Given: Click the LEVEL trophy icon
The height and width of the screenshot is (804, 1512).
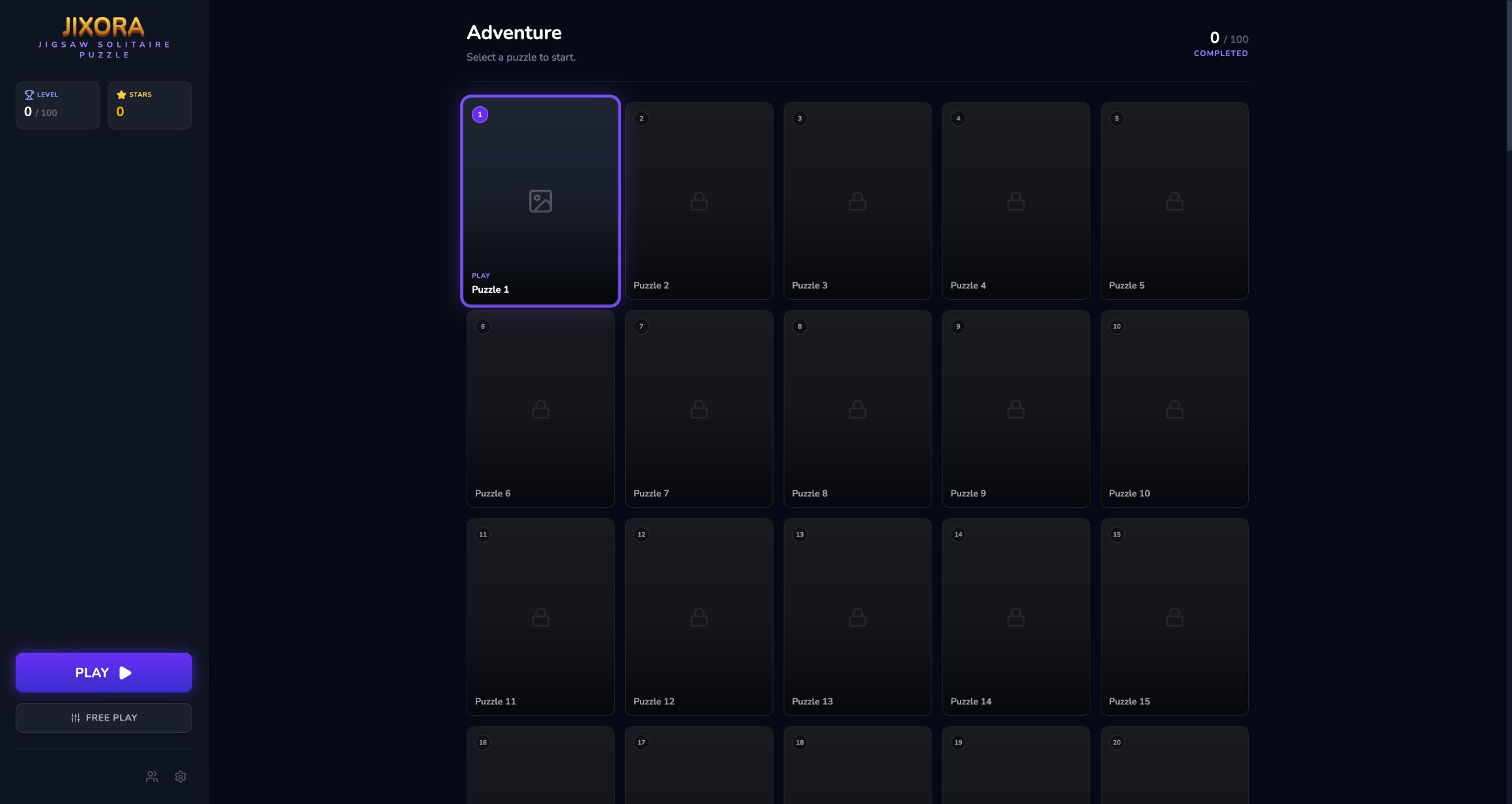Looking at the screenshot, I should 29,95.
